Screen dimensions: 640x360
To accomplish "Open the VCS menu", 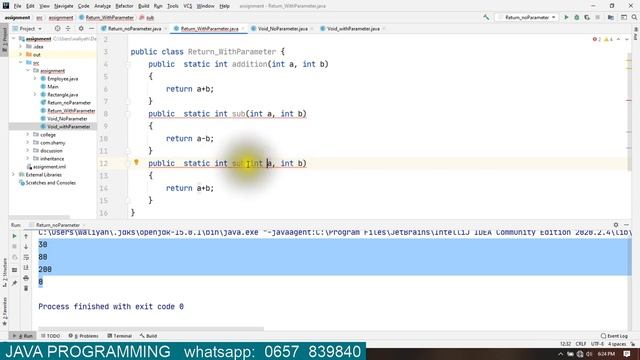I will 188,6.
